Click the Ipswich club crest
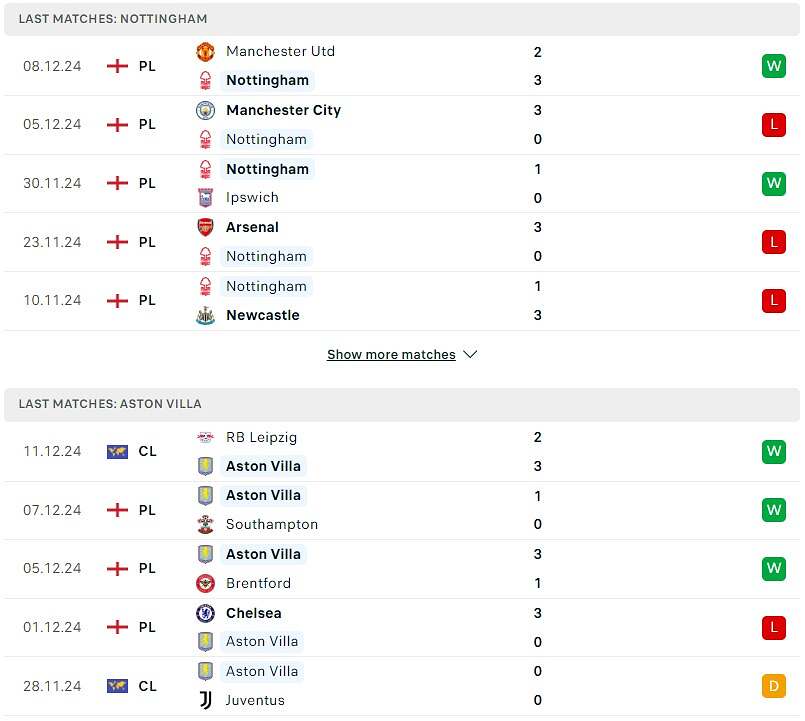Image resolution: width=805 pixels, height=721 pixels. click(x=205, y=198)
